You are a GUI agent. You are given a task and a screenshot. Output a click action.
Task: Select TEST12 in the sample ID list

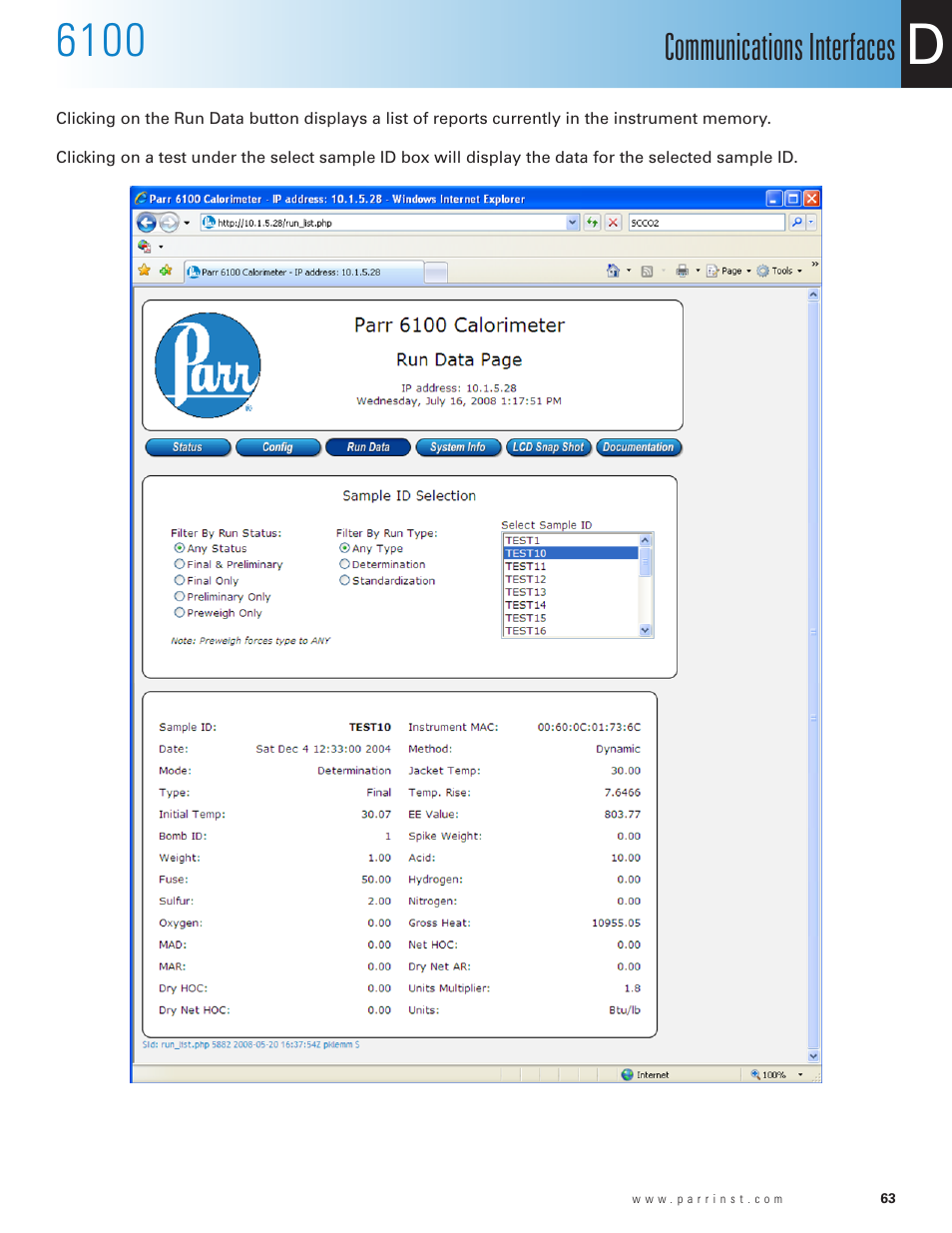[x=571, y=579]
